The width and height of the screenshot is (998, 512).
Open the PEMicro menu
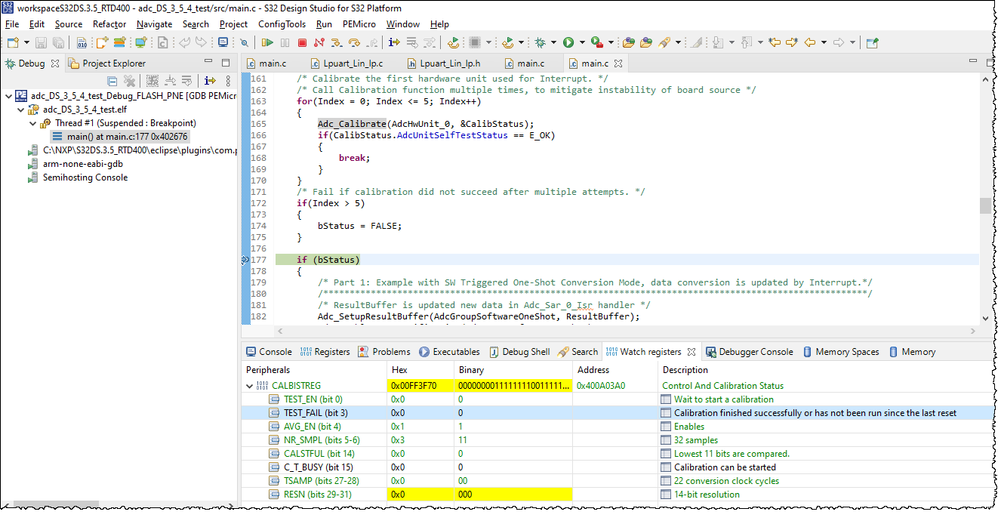point(358,24)
